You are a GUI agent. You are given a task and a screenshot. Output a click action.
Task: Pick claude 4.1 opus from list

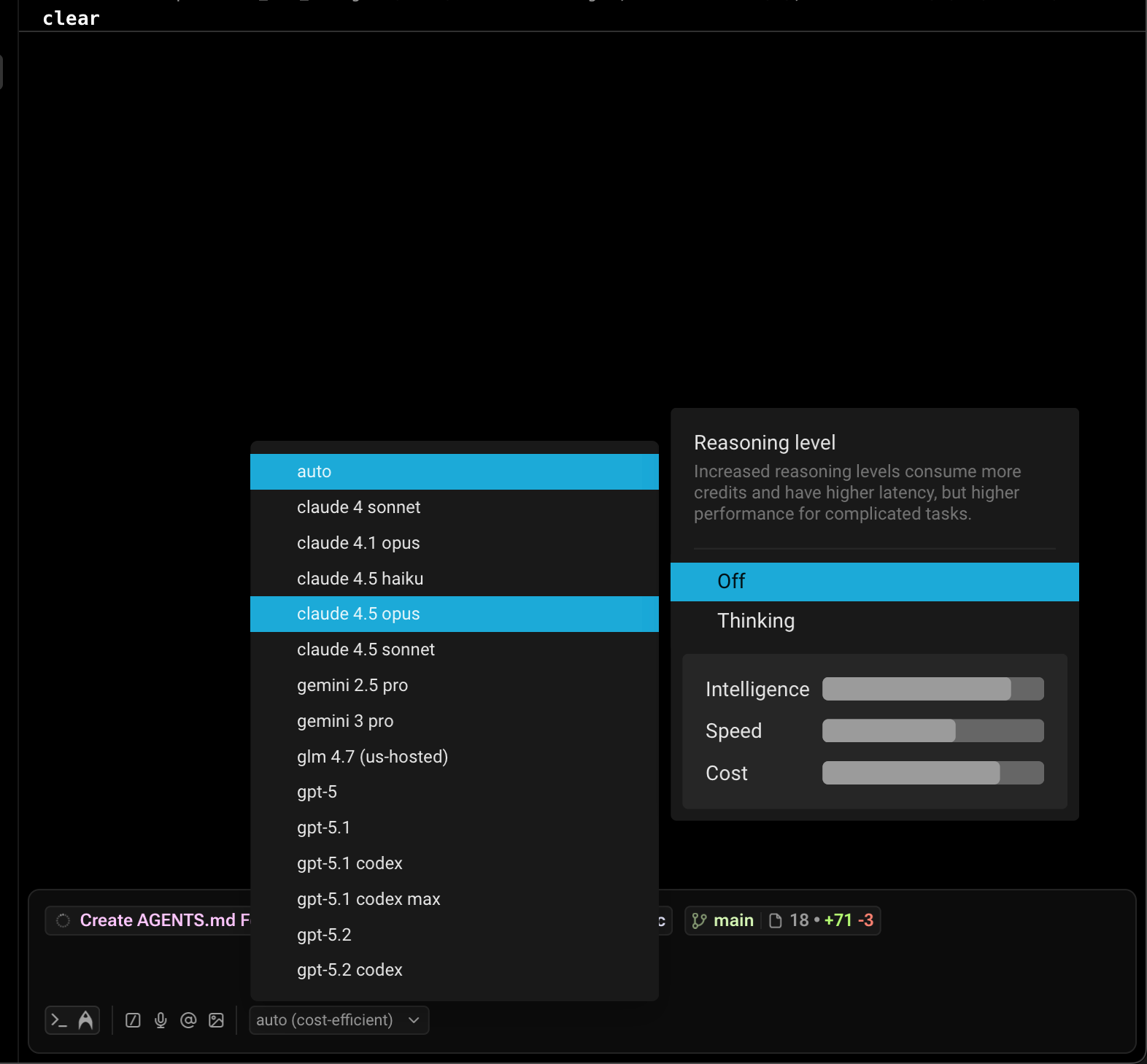coord(455,543)
